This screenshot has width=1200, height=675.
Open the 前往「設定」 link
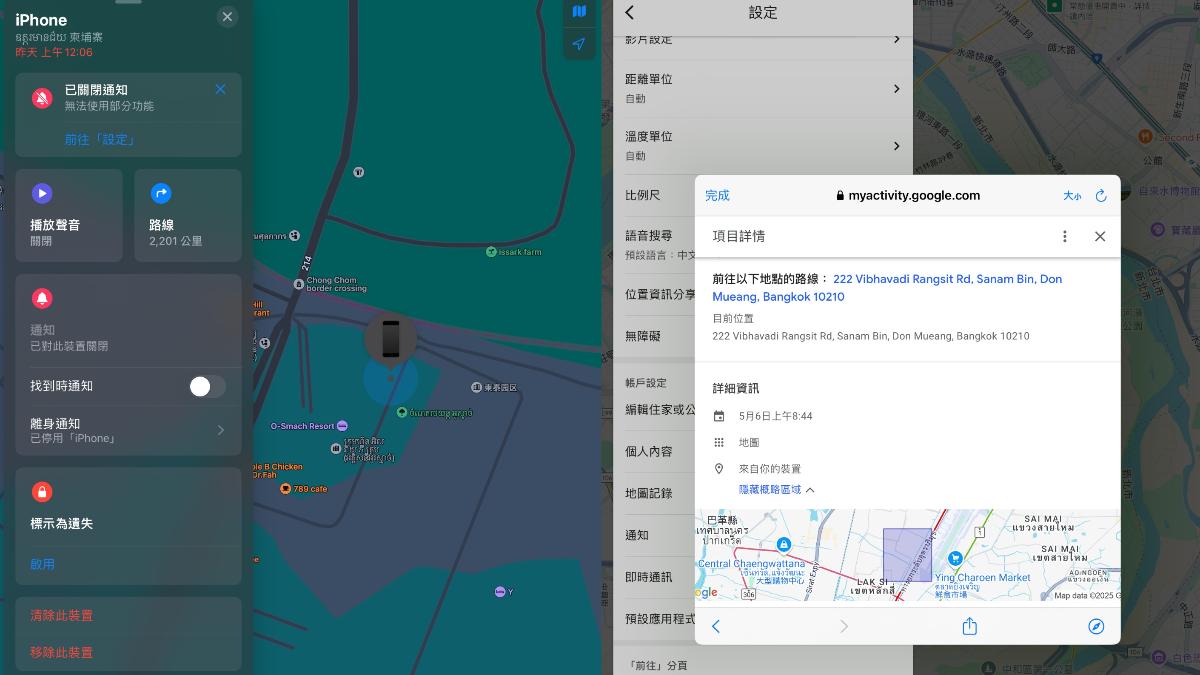pos(99,139)
